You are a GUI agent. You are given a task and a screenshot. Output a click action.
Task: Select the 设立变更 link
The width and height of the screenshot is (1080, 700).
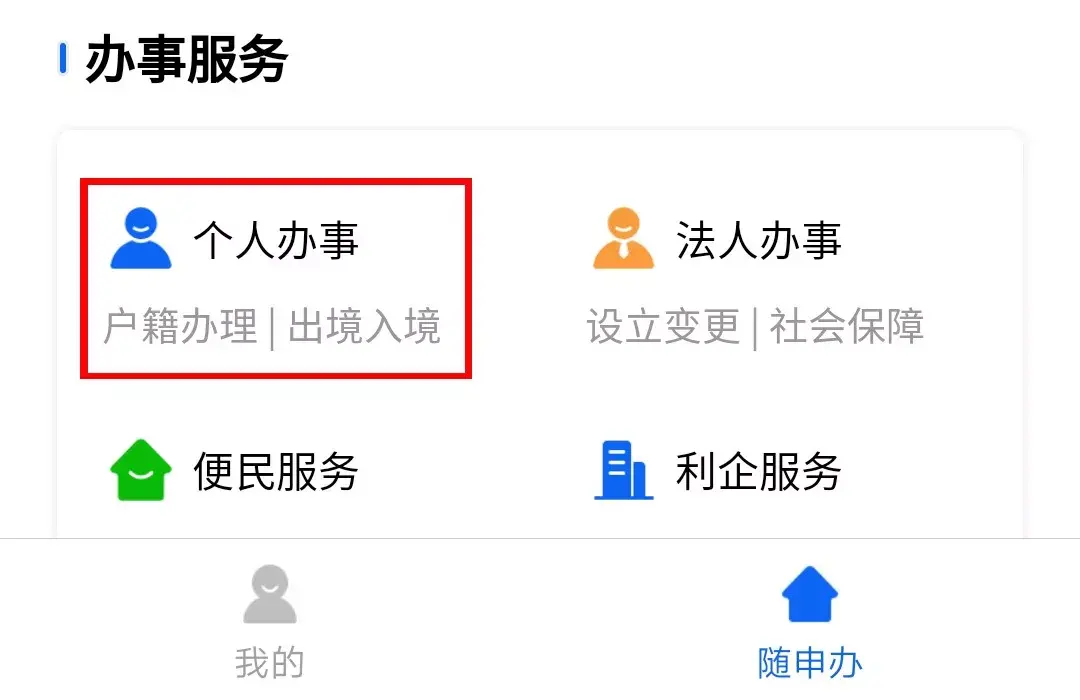click(x=663, y=326)
